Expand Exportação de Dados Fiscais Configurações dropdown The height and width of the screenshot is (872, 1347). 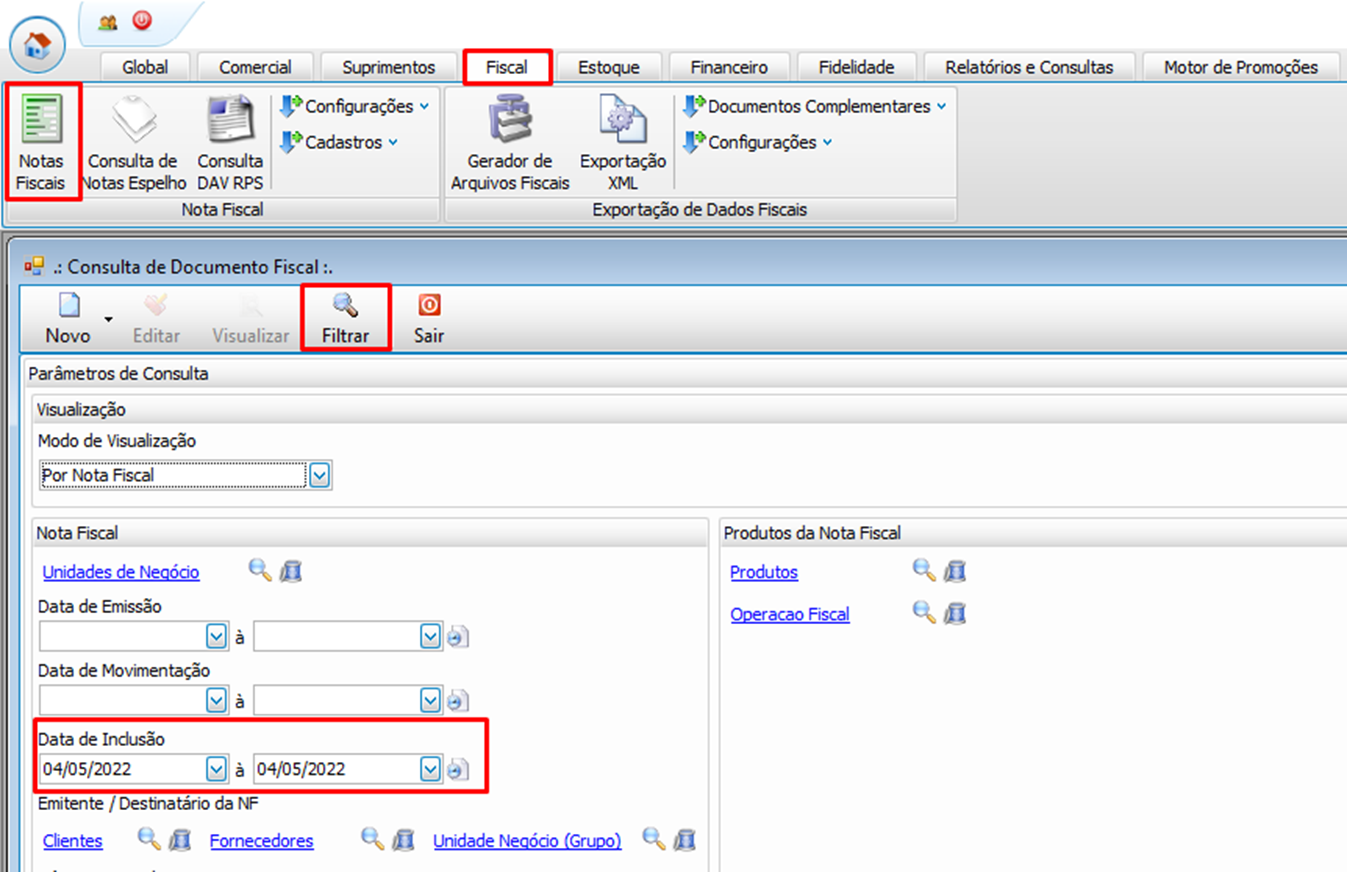coord(758,142)
